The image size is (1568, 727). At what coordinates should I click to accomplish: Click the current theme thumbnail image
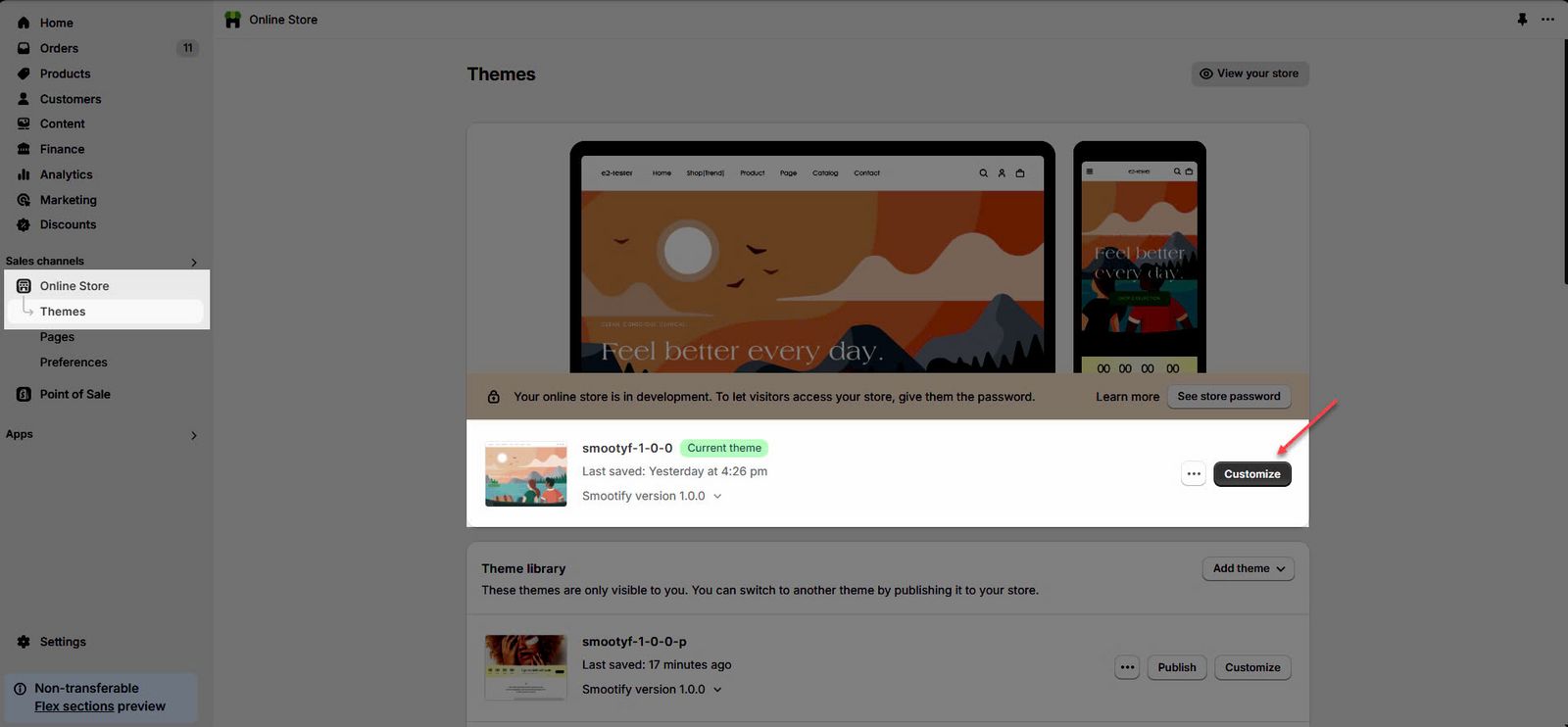(x=525, y=474)
